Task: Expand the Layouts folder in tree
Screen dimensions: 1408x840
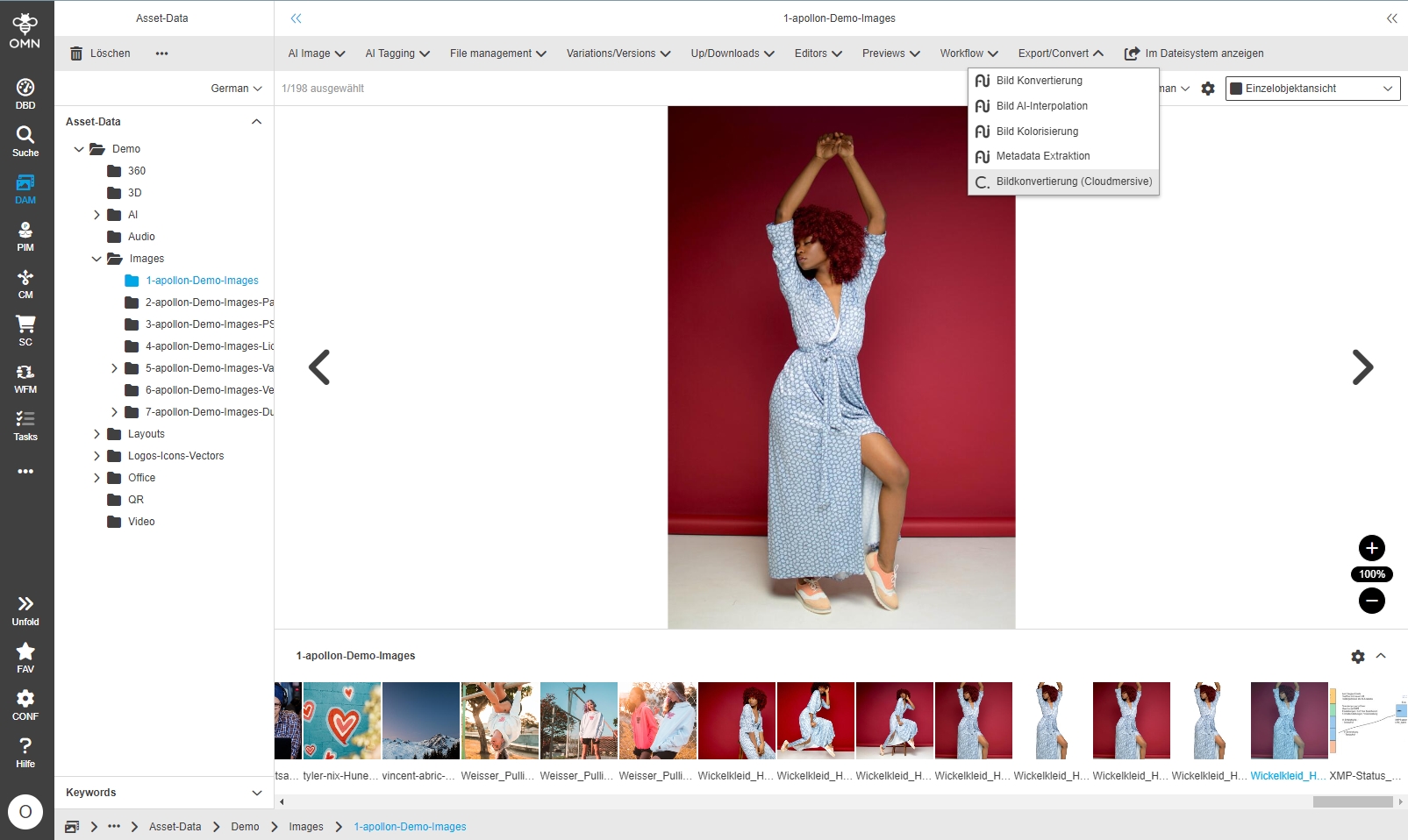Action: click(x=97, y=434)
